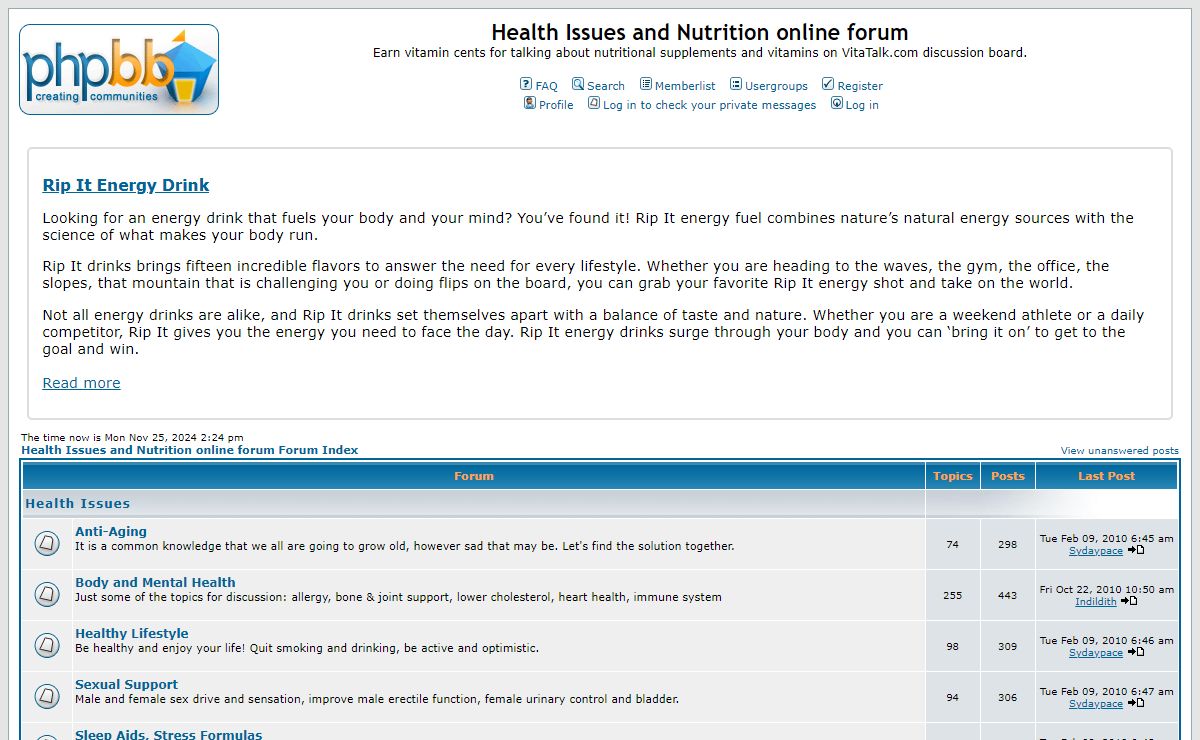
Task: Click the Anti-Aging topics count 74
Action: click(952, 545)
